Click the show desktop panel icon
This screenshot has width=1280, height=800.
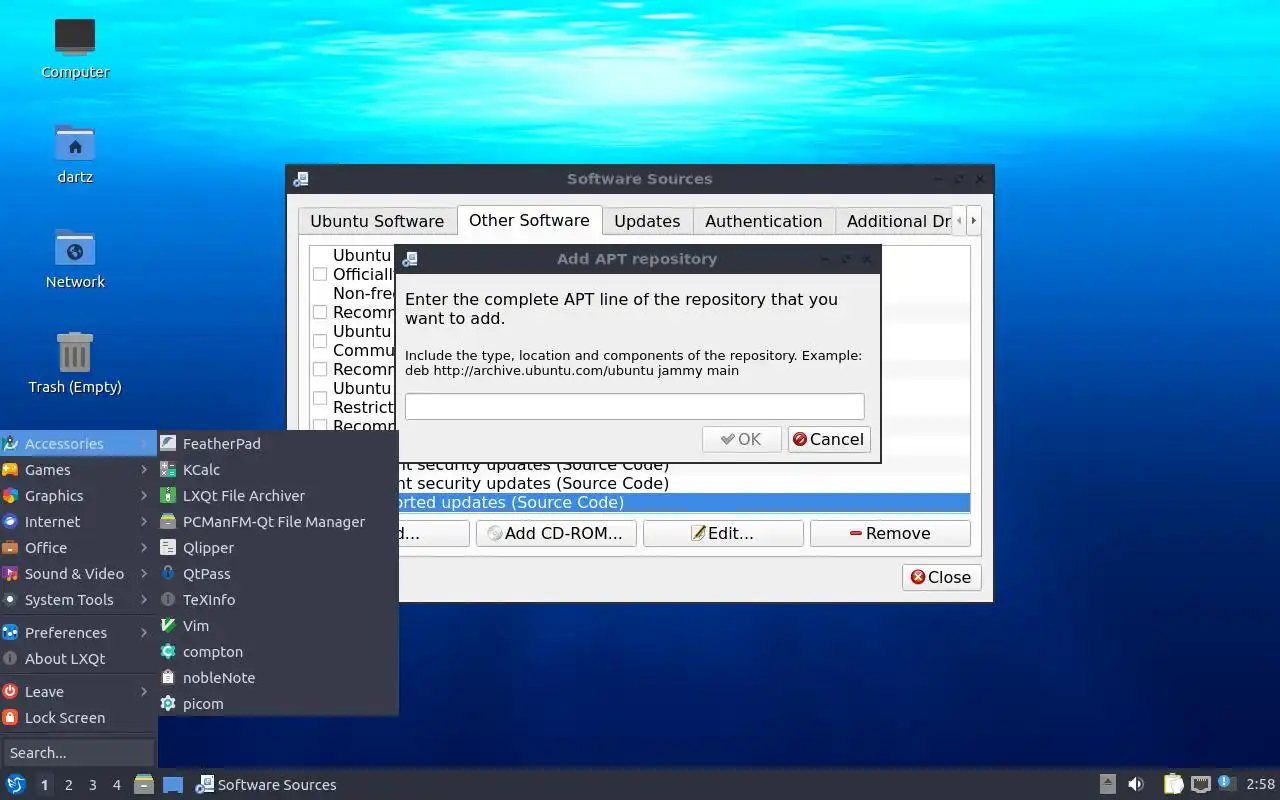click(x=173, y=785)
